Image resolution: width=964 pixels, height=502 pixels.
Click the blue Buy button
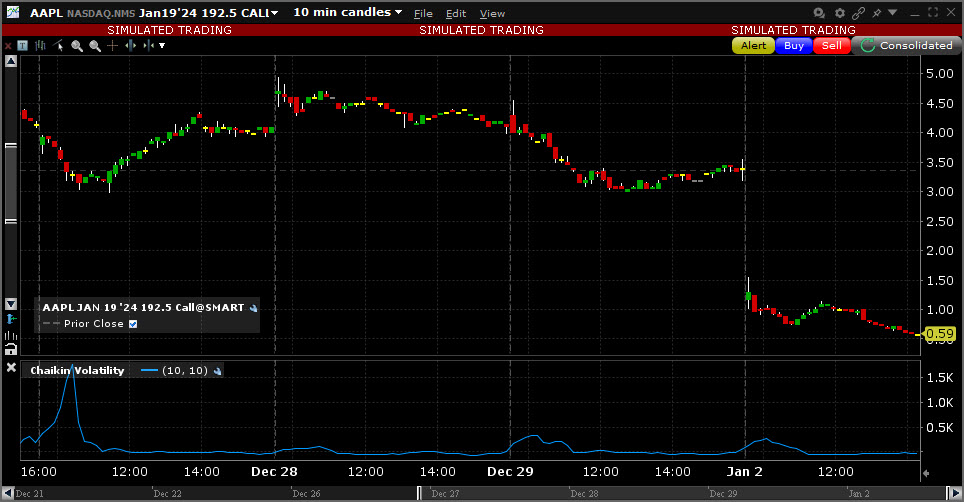point(794,45)
